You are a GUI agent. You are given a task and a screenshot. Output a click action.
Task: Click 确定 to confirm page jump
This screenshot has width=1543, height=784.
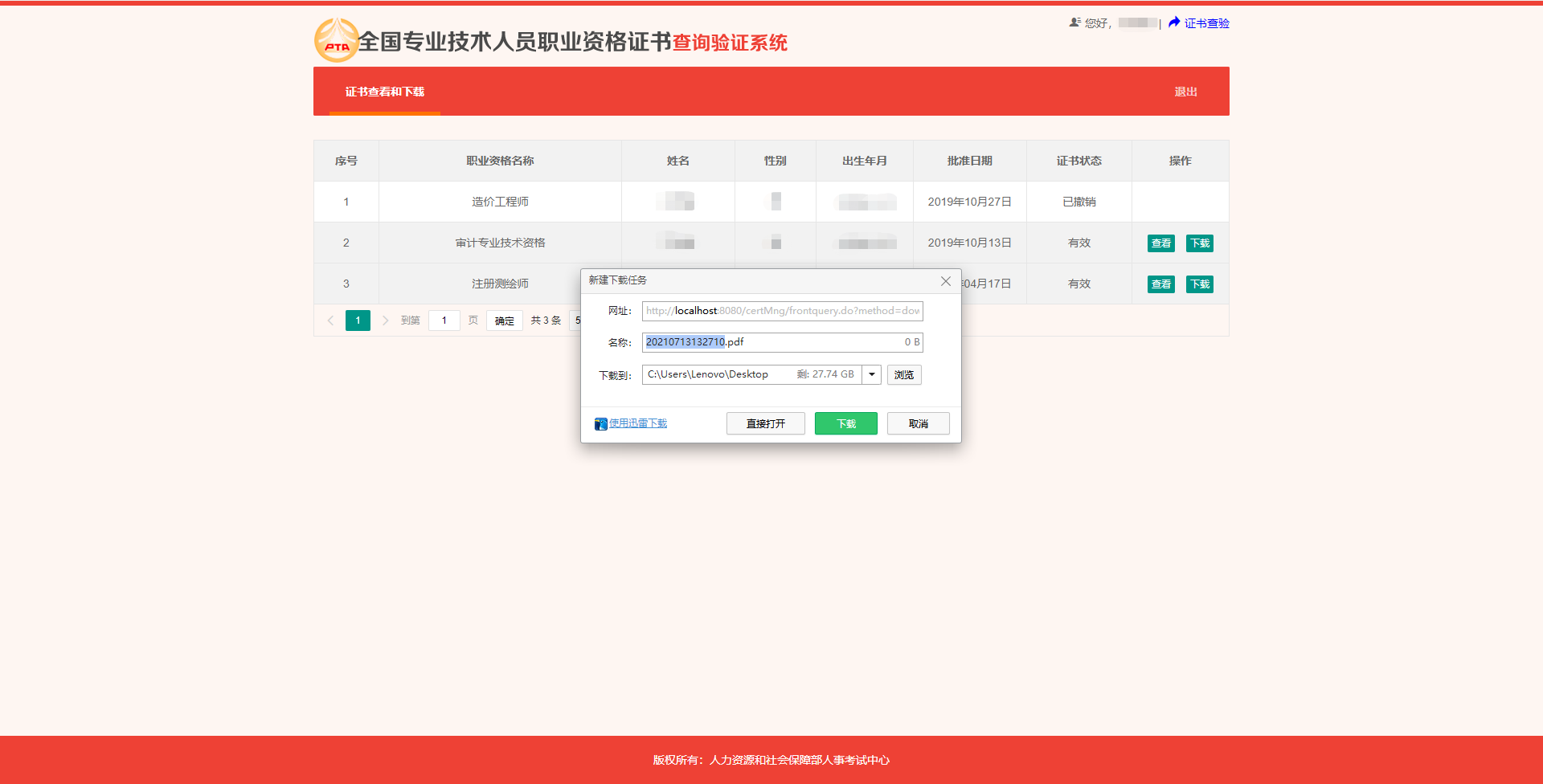coord(505,321)
